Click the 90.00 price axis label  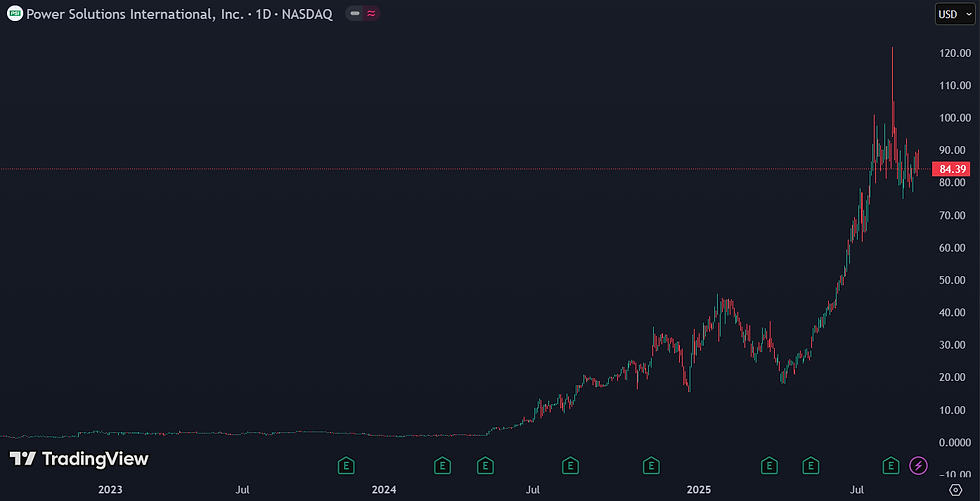(953, 151)
